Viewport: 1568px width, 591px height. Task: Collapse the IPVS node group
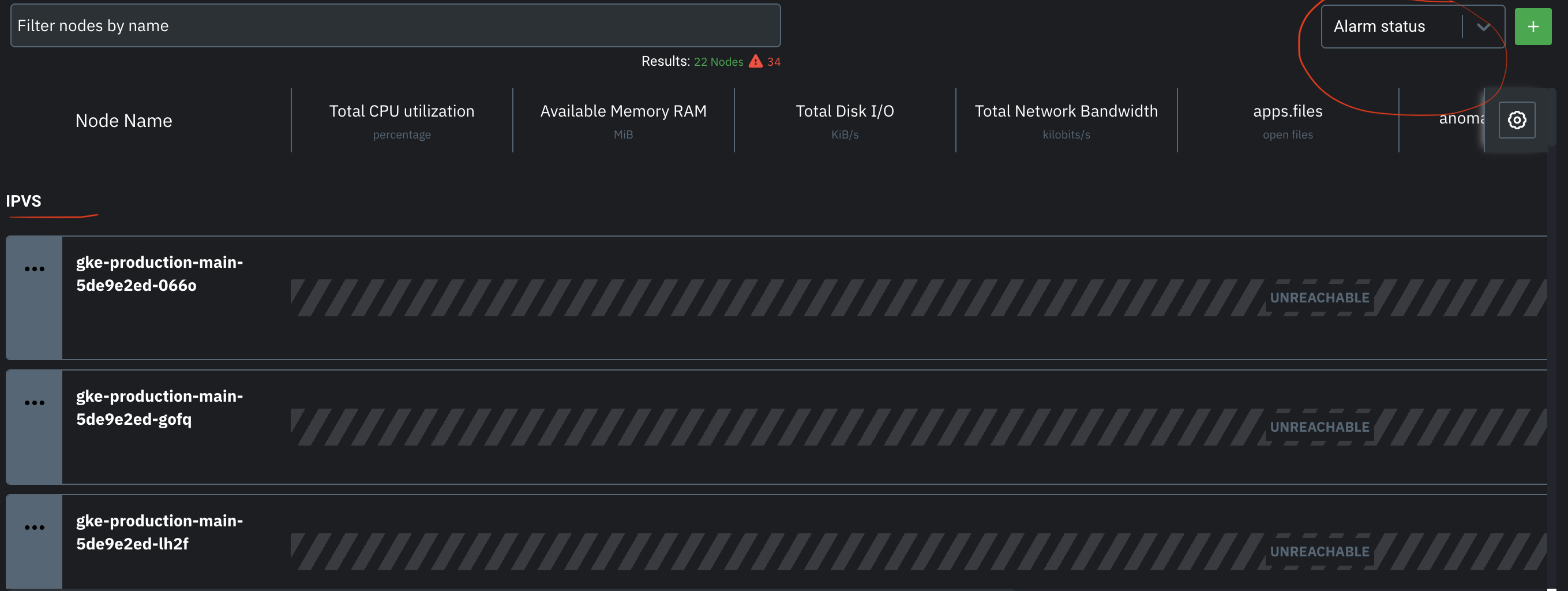pyautogui.click(x=24, y=201)
